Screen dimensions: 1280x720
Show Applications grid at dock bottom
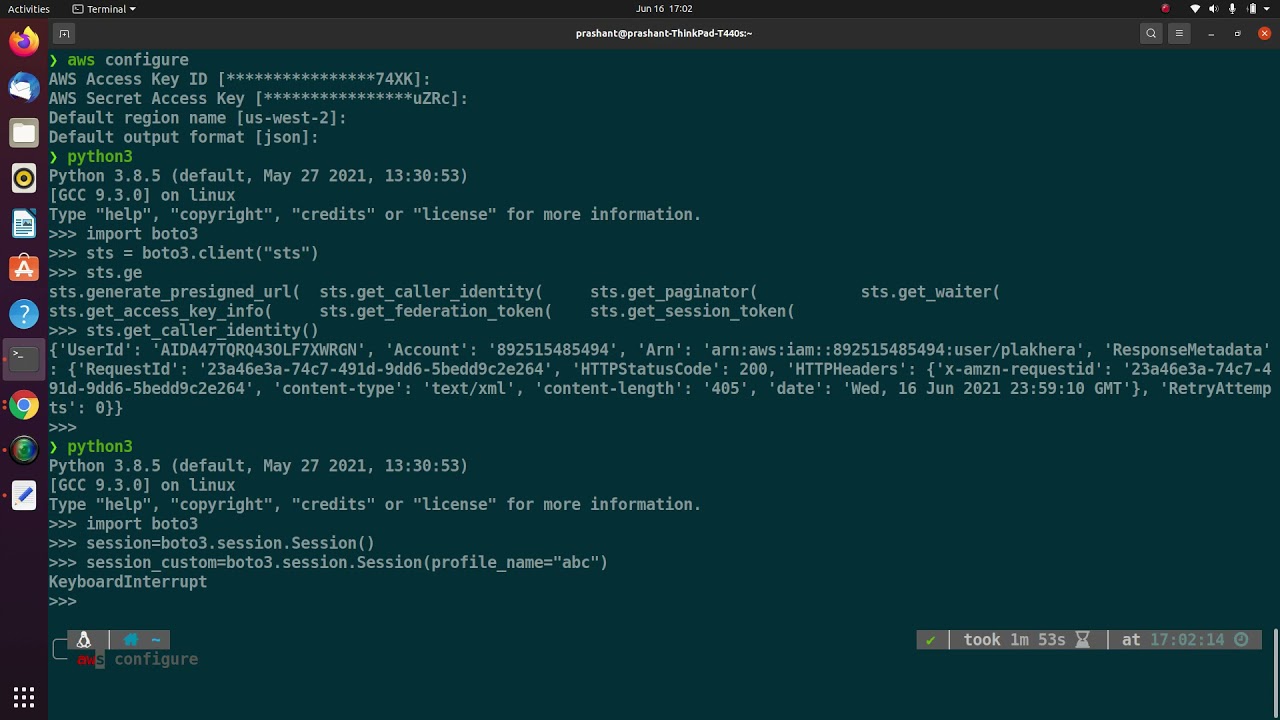click(x=24, y=697)
